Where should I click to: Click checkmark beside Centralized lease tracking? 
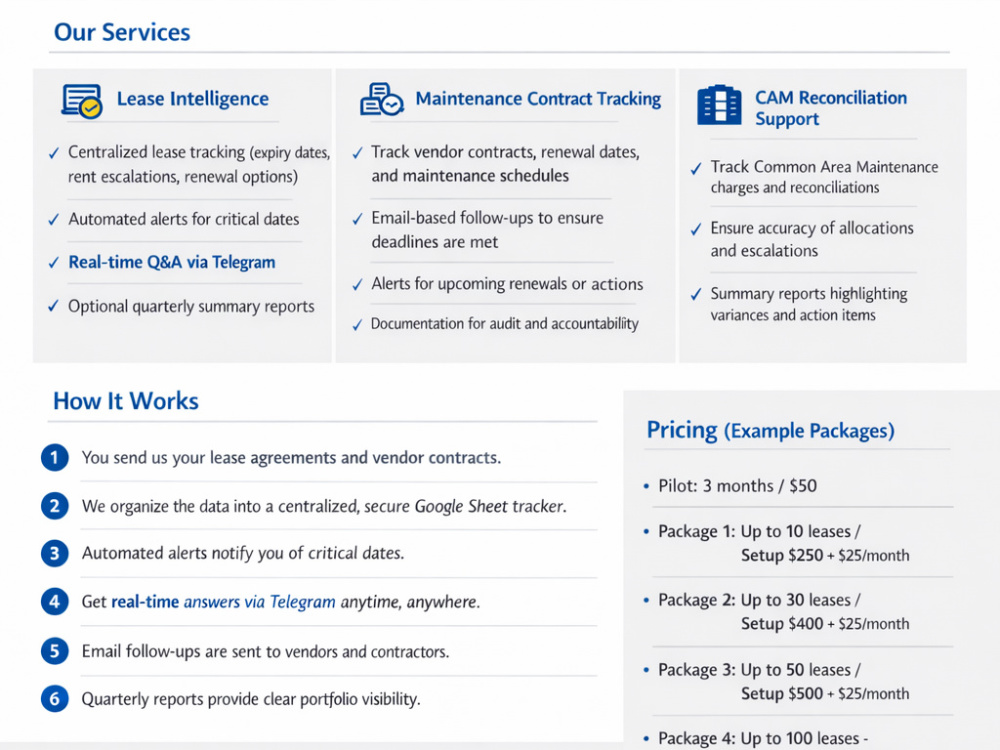(x=54, y=153)
